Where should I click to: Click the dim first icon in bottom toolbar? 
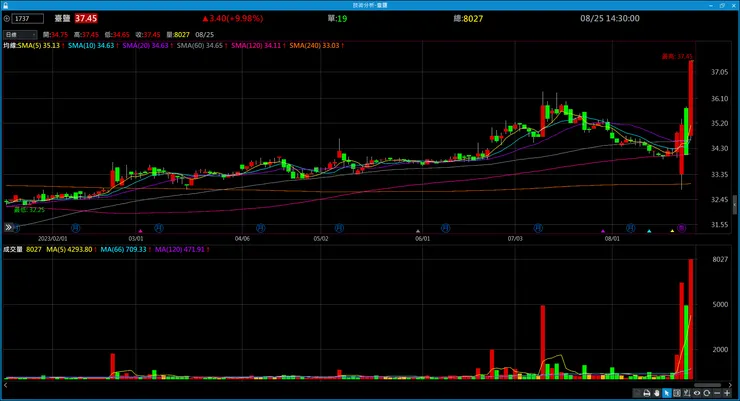[x=637, y=393]
